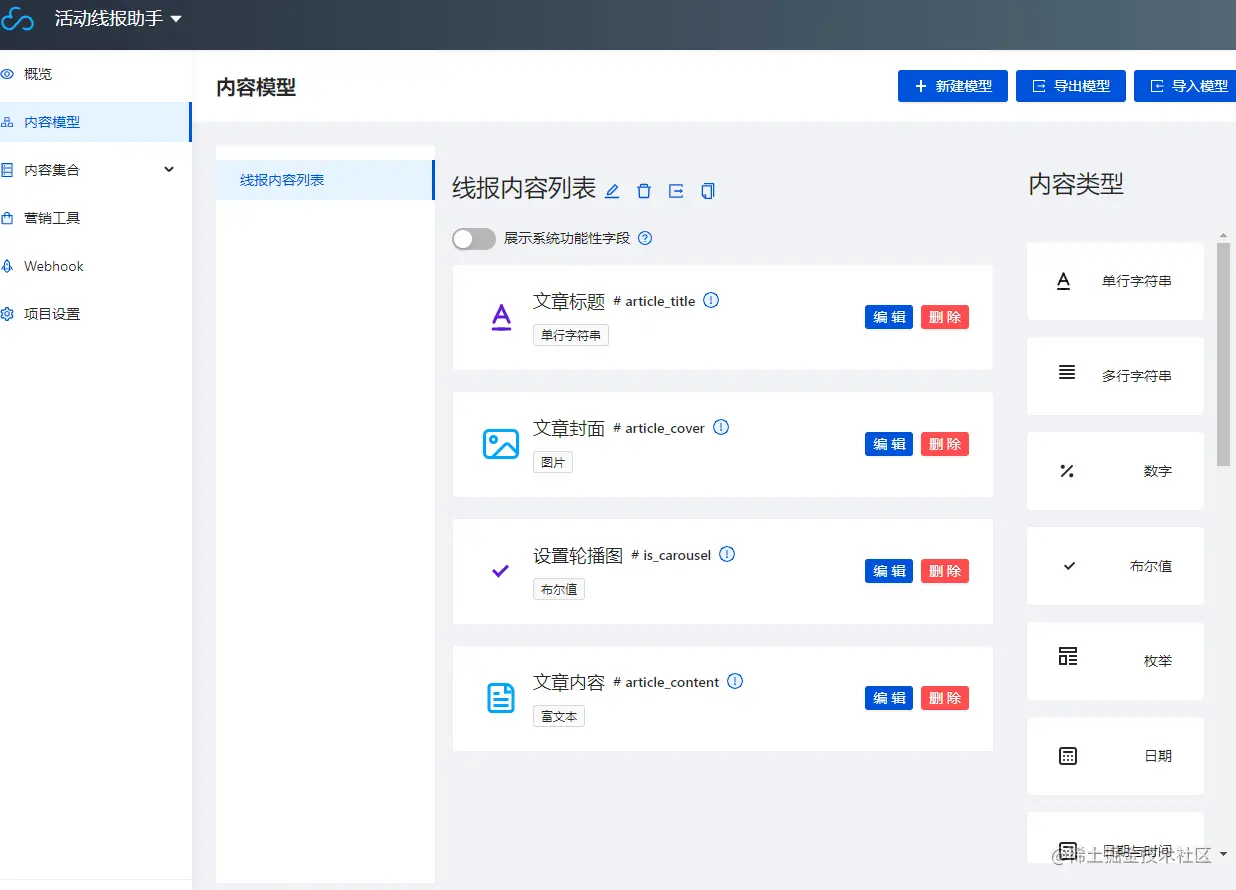Click the export icon beside 线报内容列表 title
The height and width of the screenshot is (890, 1236).
pyautogui.click(x=676, y=191)
